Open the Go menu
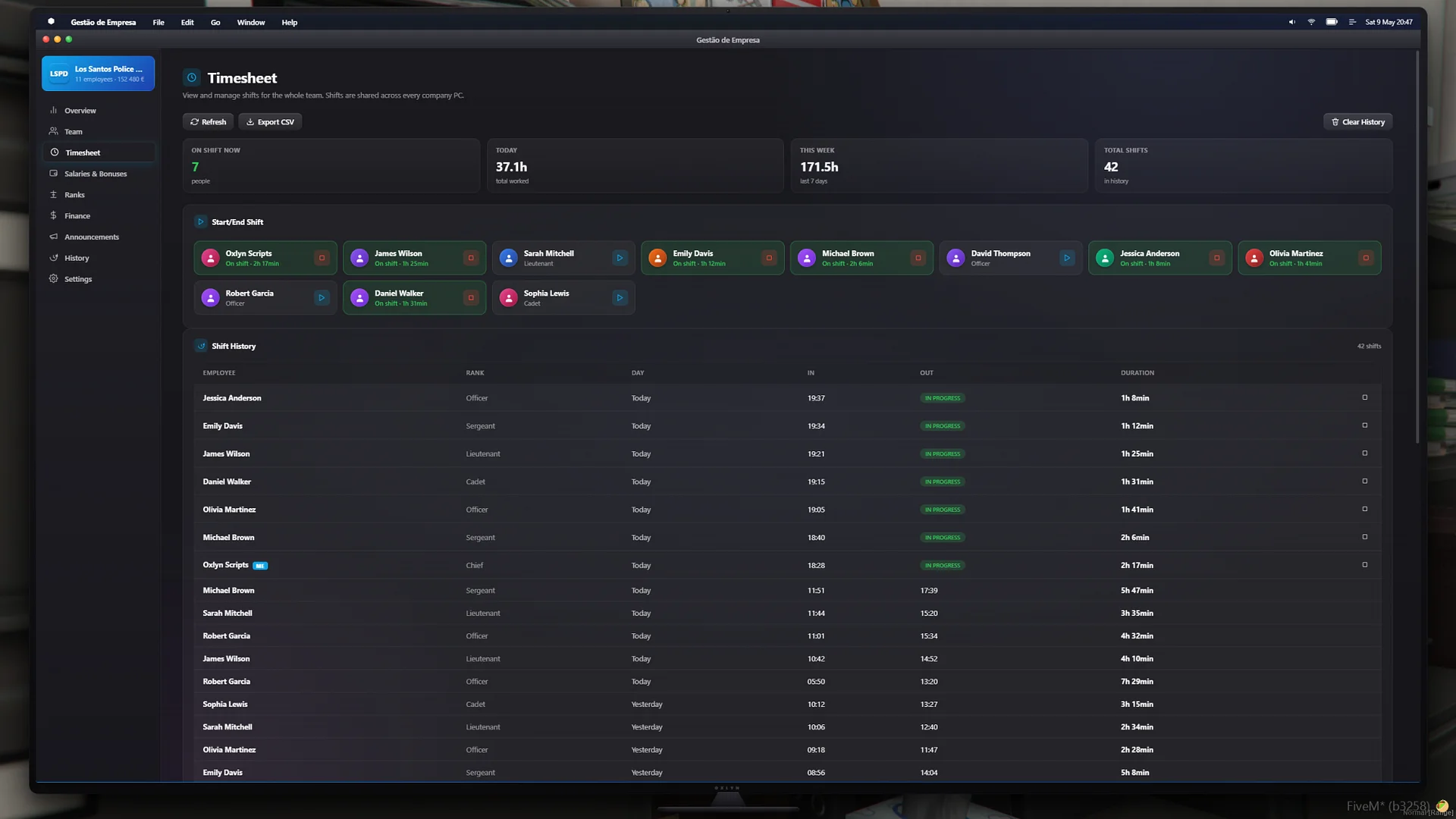Viewport: 1456px width, 819px height. coord(215,22)
